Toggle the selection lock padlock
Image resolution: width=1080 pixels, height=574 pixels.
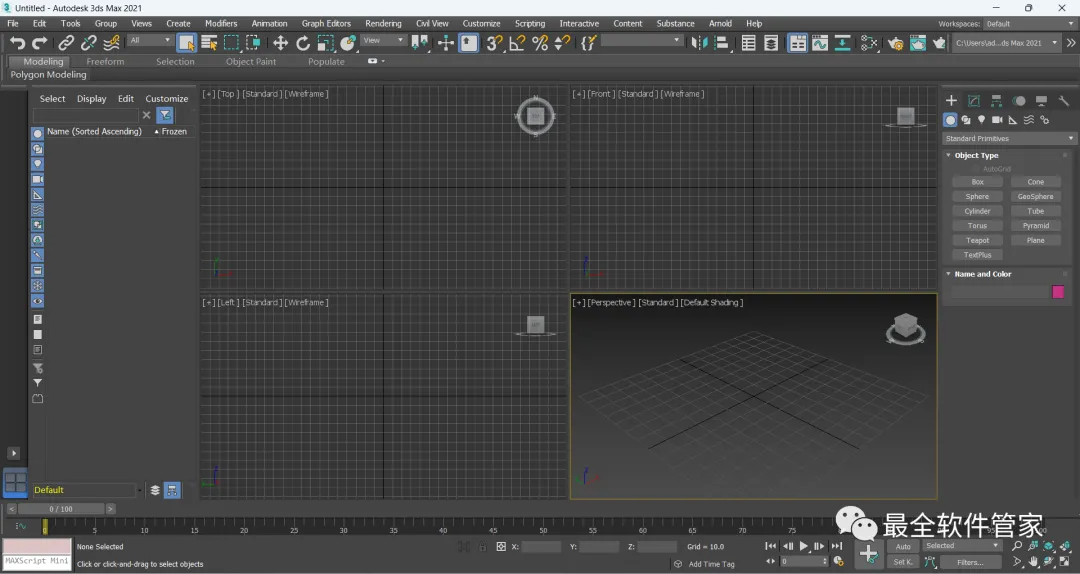click(x=481, y=547)
